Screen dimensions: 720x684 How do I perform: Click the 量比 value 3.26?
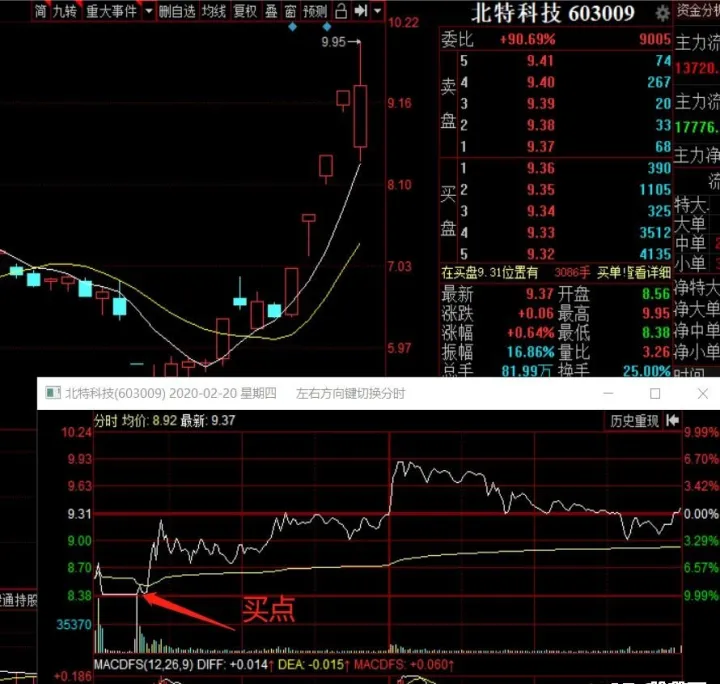tap(656, 352)
